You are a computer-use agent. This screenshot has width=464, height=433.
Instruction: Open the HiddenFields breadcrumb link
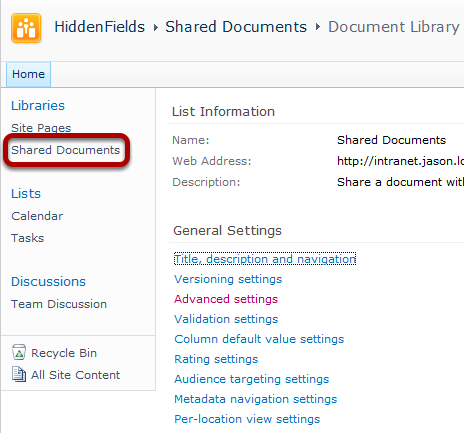pos(100,27)
